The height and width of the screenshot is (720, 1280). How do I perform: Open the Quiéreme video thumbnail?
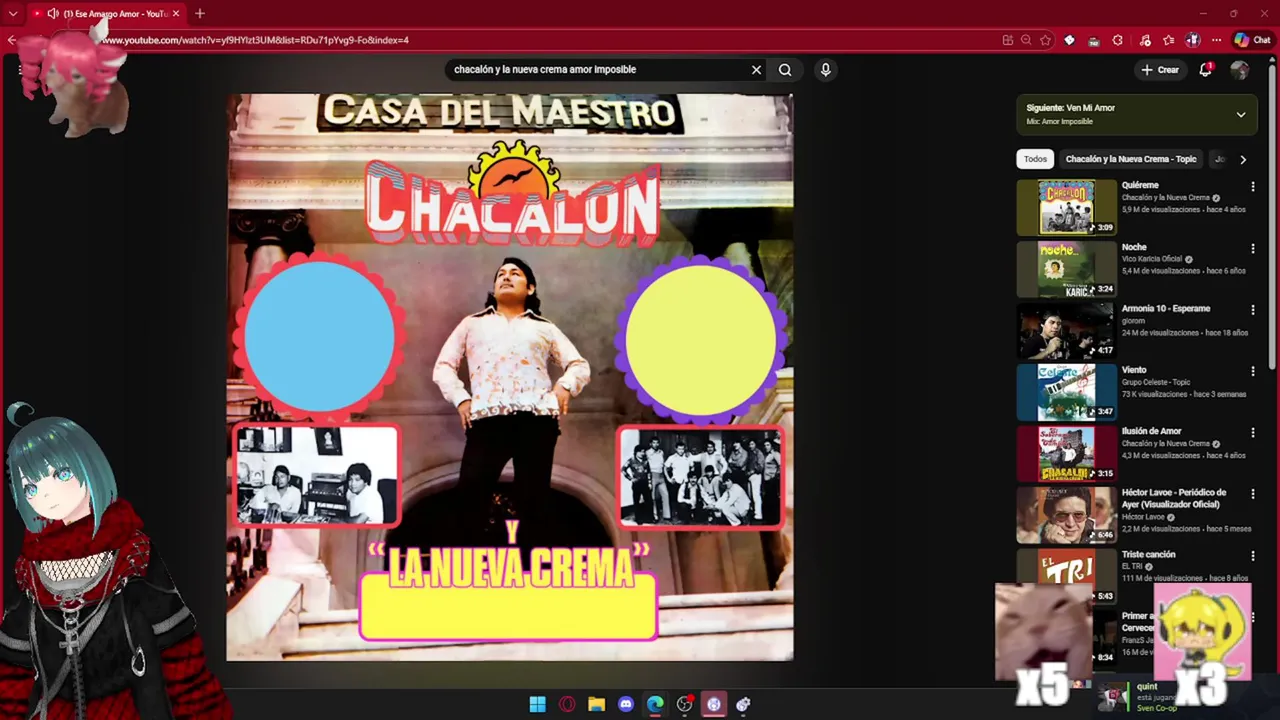click(1066, 207)
